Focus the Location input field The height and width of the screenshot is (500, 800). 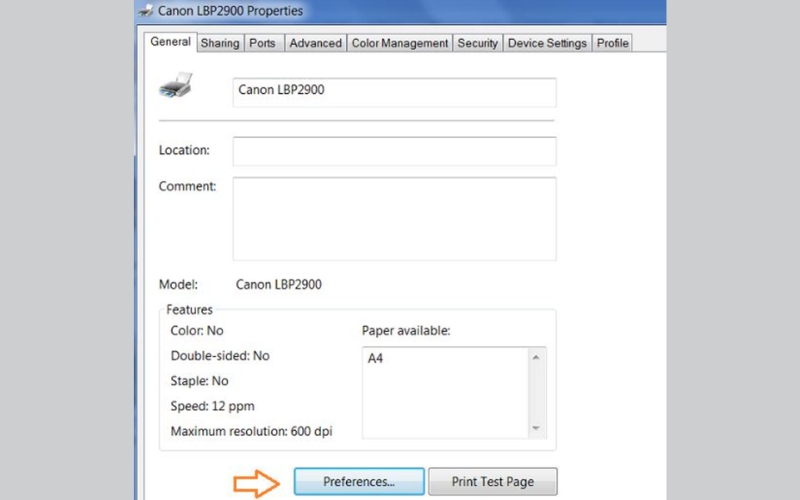[x=394, y=151]
